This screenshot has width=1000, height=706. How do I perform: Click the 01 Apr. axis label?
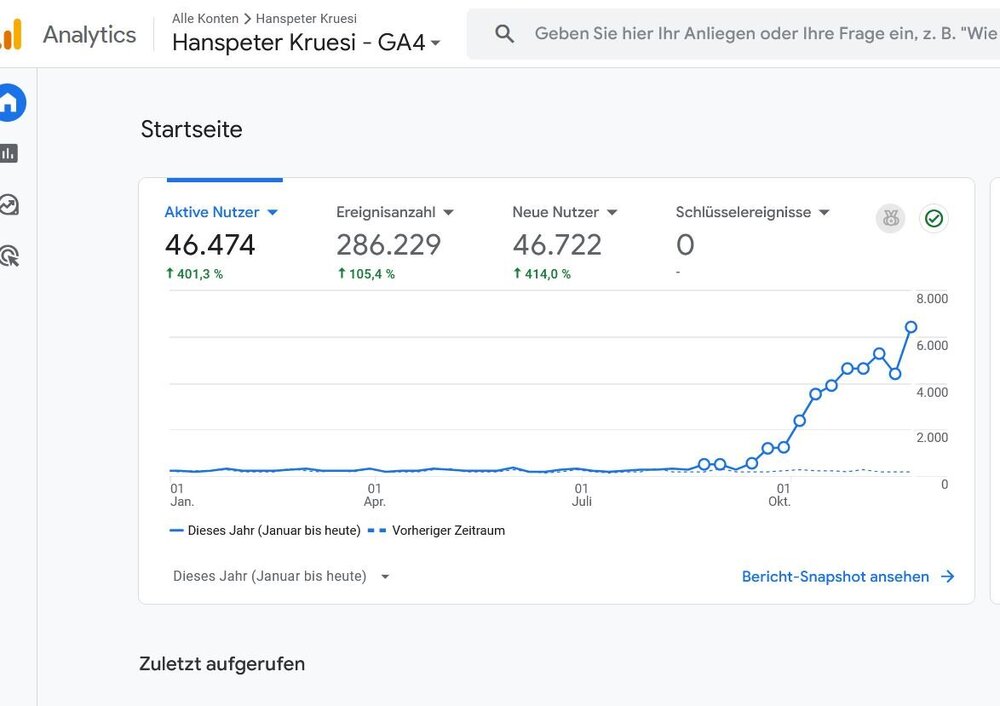[x=374, y=495]
